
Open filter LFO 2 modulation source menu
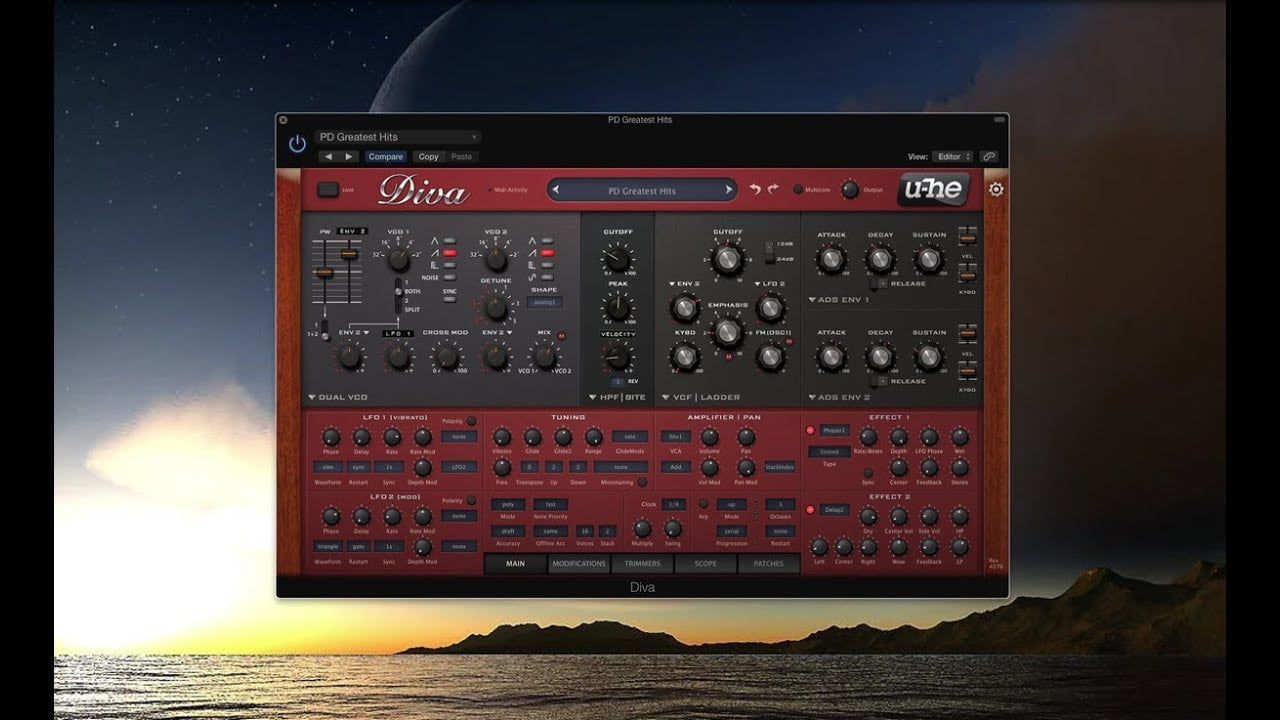[x=768, y=285]
